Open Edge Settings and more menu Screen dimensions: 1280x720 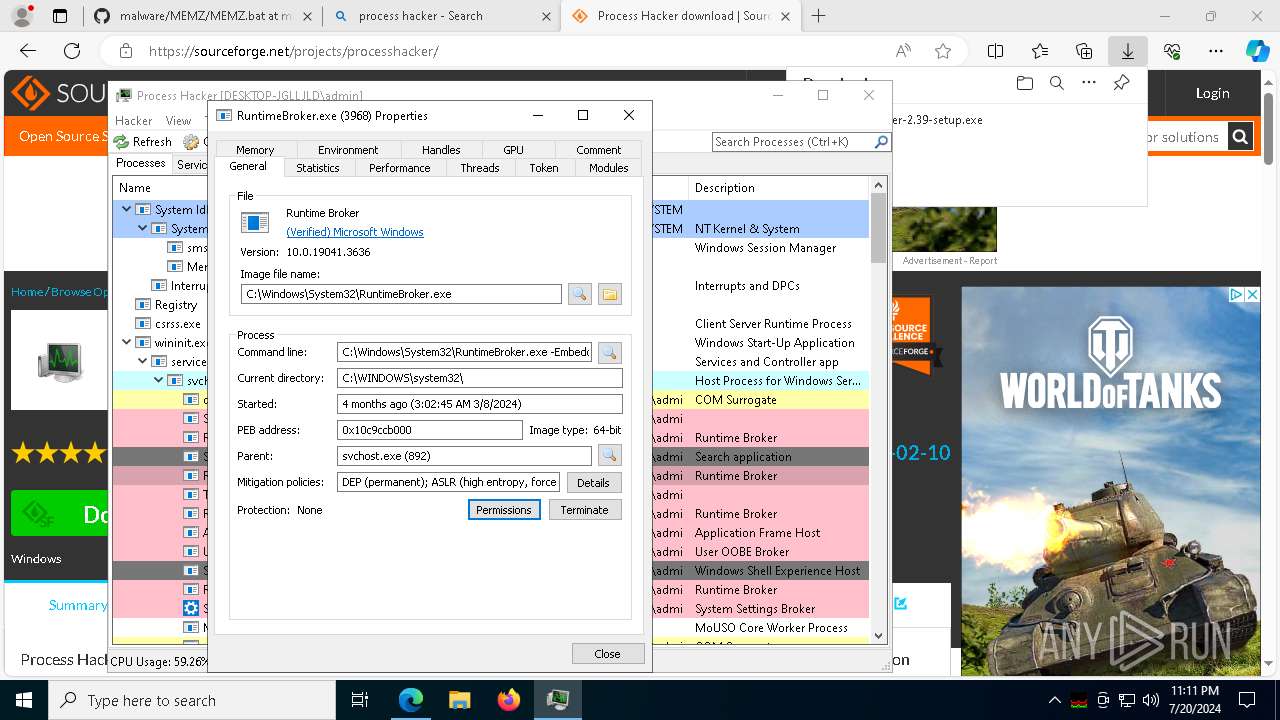pos(1216,51)
